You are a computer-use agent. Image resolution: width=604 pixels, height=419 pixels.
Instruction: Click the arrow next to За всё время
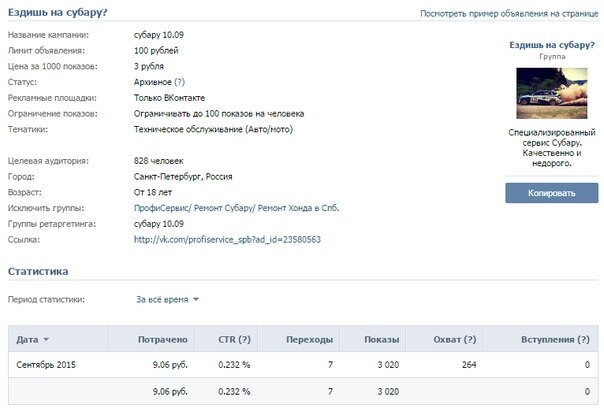pyautogui.click(x=196, y=299)
